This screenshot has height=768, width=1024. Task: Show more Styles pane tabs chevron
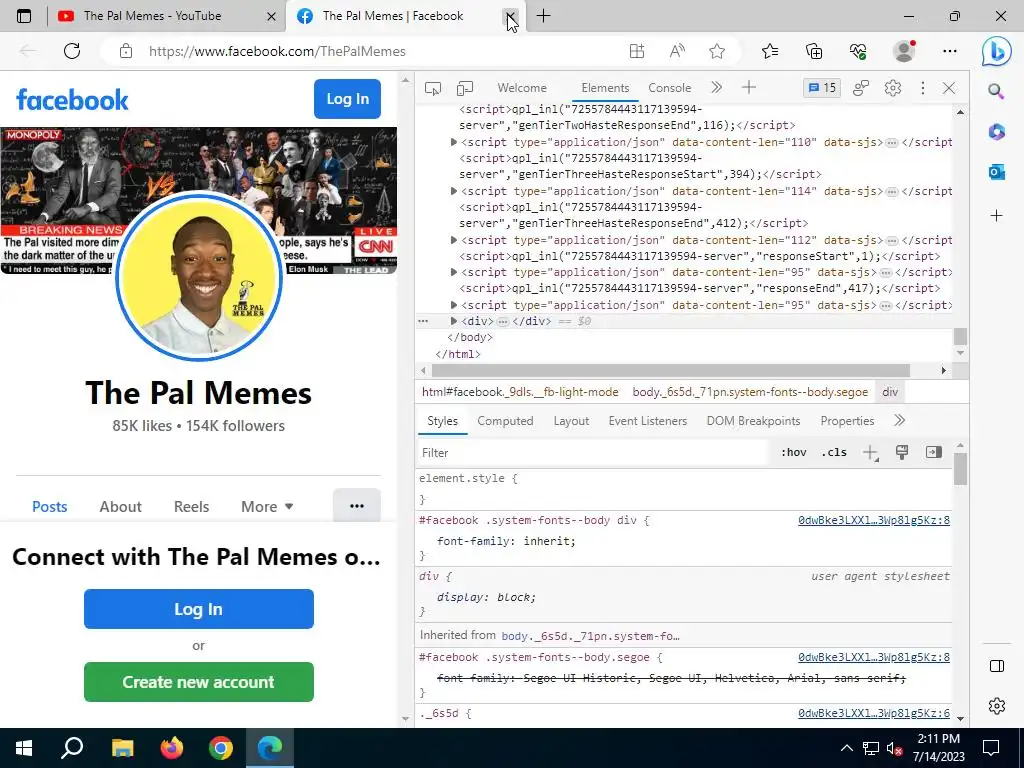point(899,421)
